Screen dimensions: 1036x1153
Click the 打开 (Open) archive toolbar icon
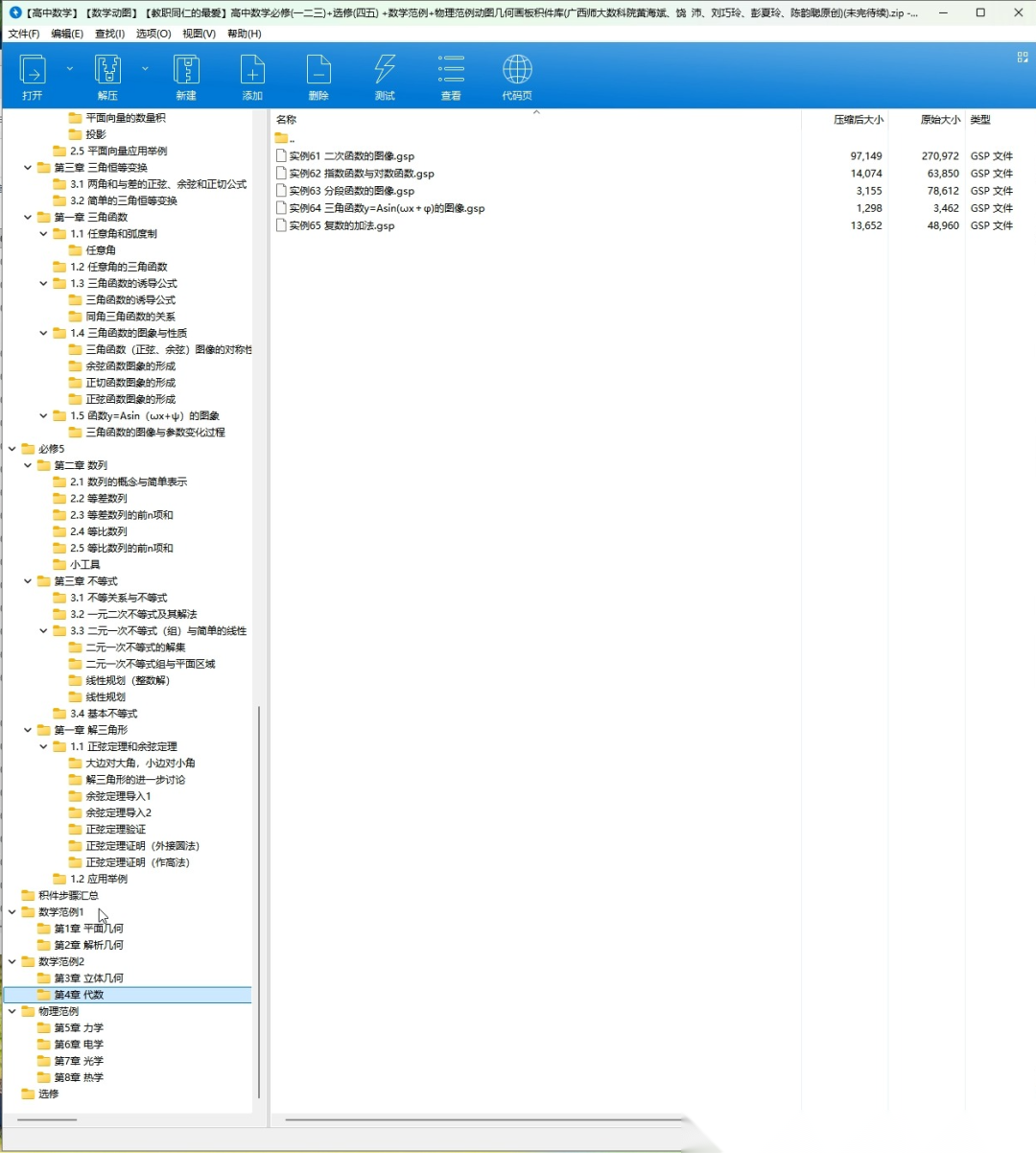[x=33, y=77]
